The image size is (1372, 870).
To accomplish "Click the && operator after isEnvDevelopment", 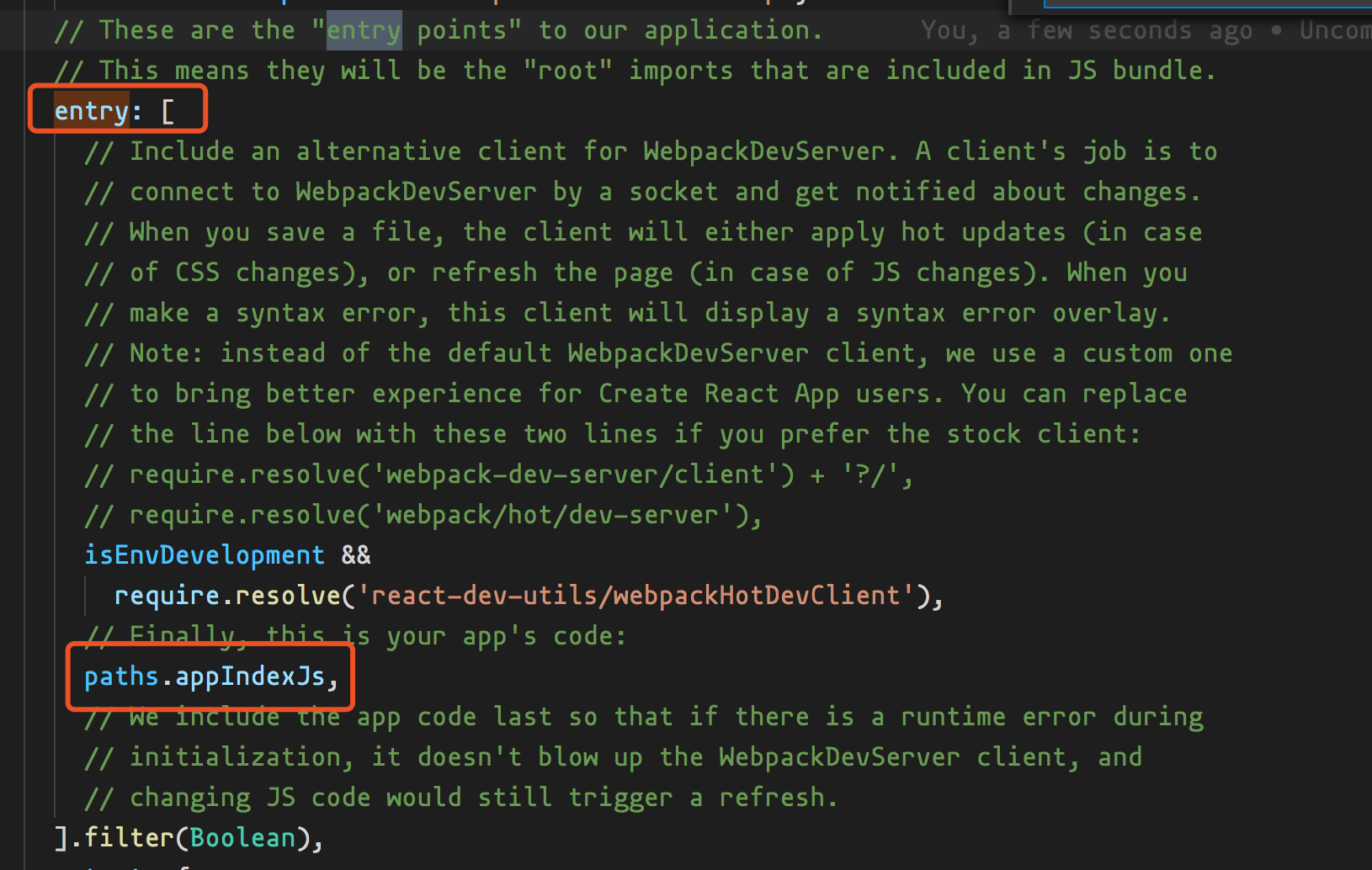I will pyautogui.click(x=355, y=555).
